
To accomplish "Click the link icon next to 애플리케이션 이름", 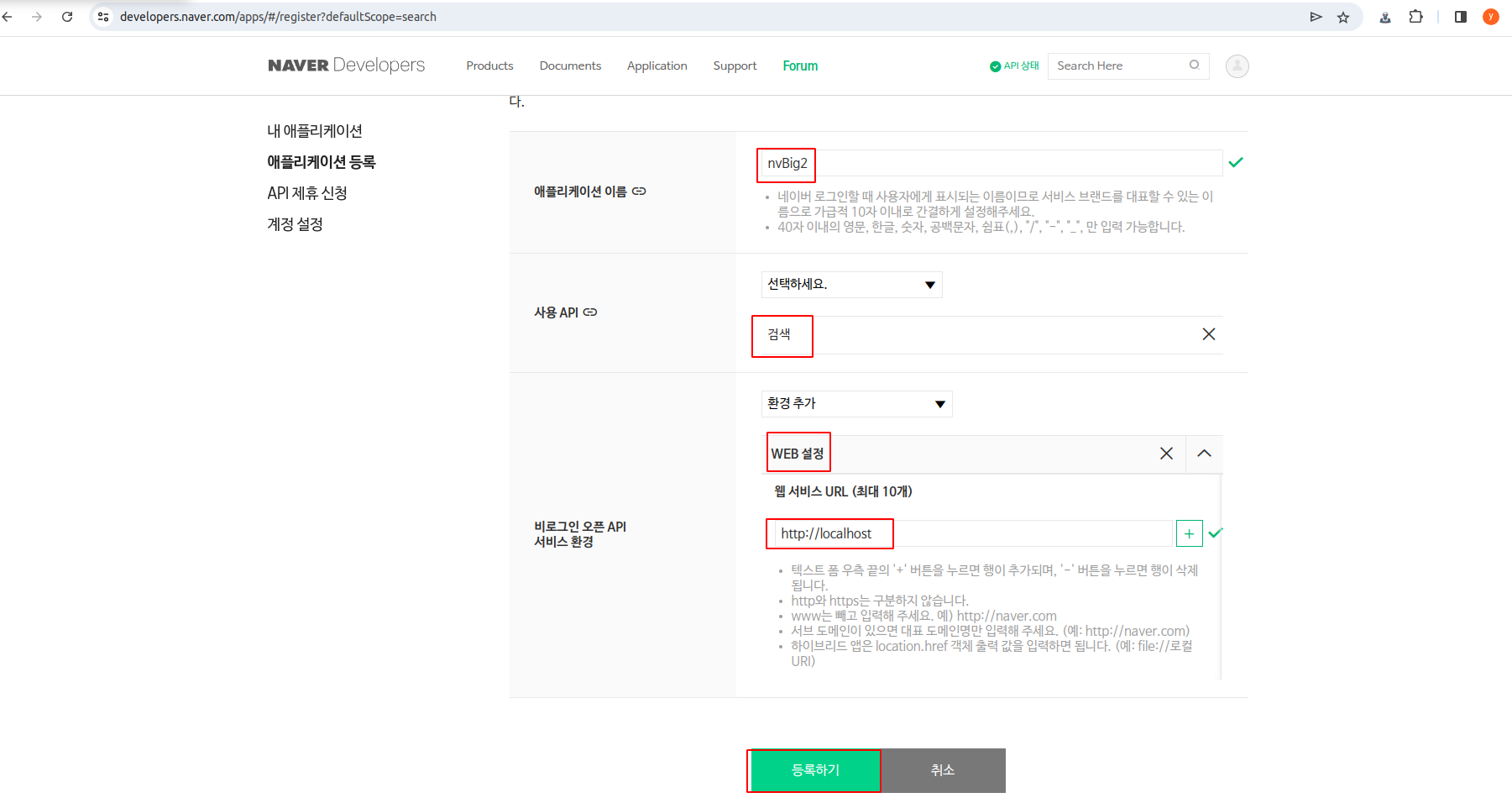I will point(639,192).
